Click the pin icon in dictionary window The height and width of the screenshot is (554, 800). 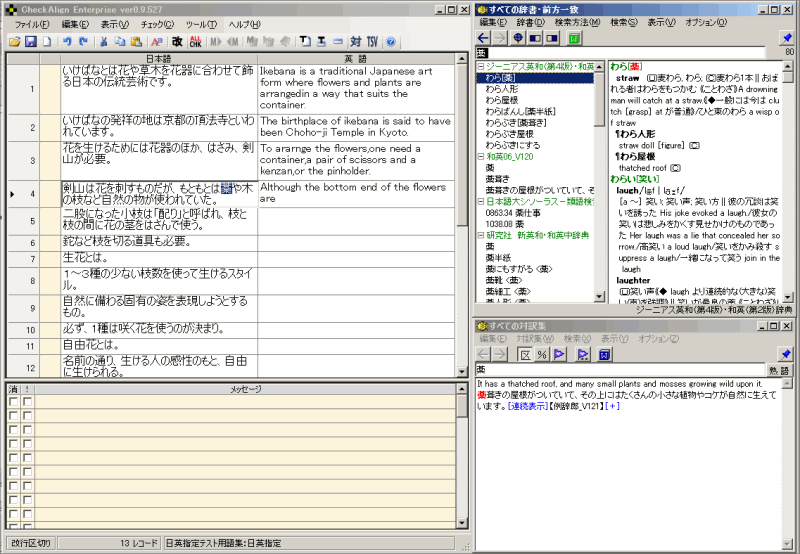(x=786, y=38)
